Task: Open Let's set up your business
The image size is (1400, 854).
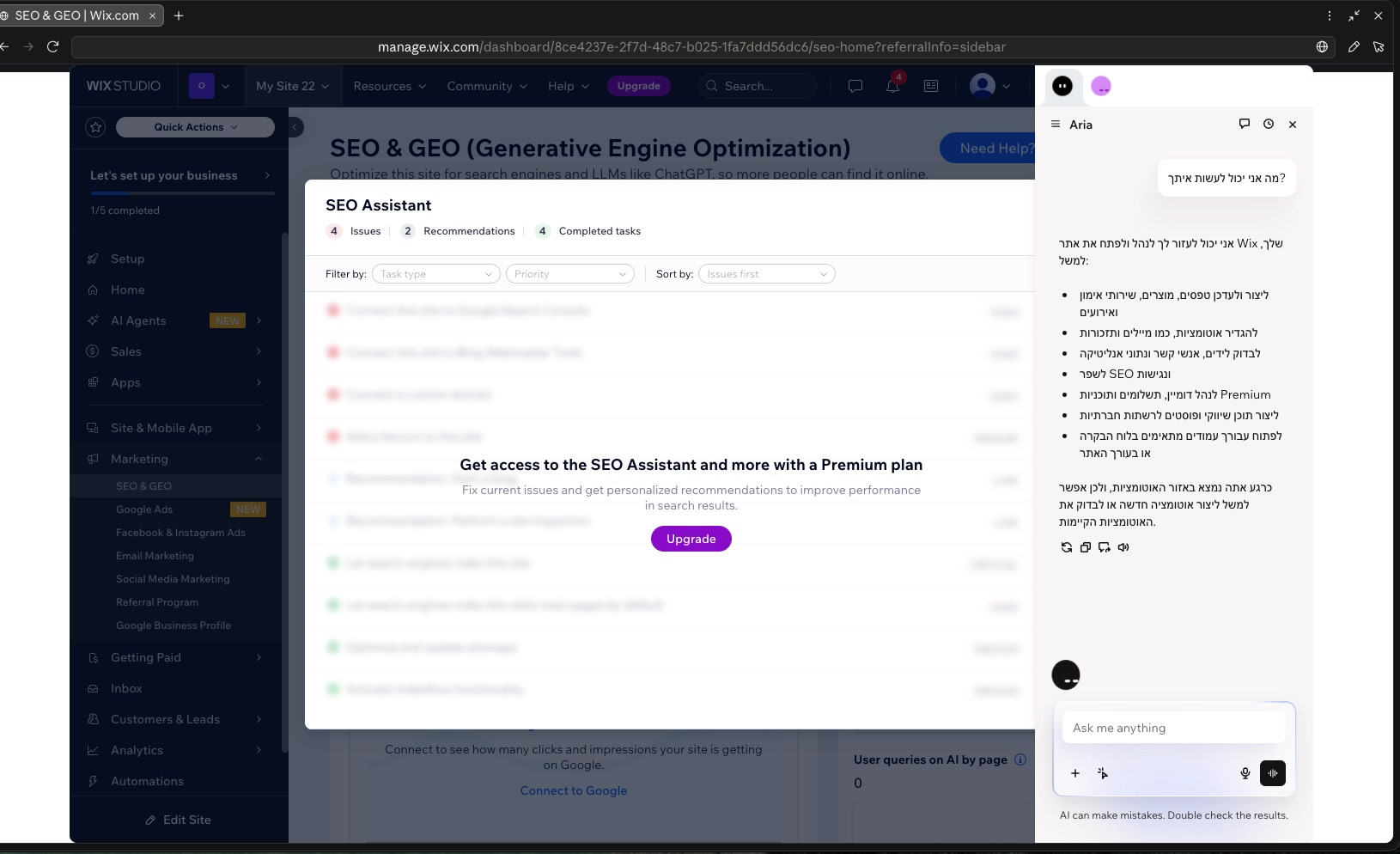Action: click(180, 175)
